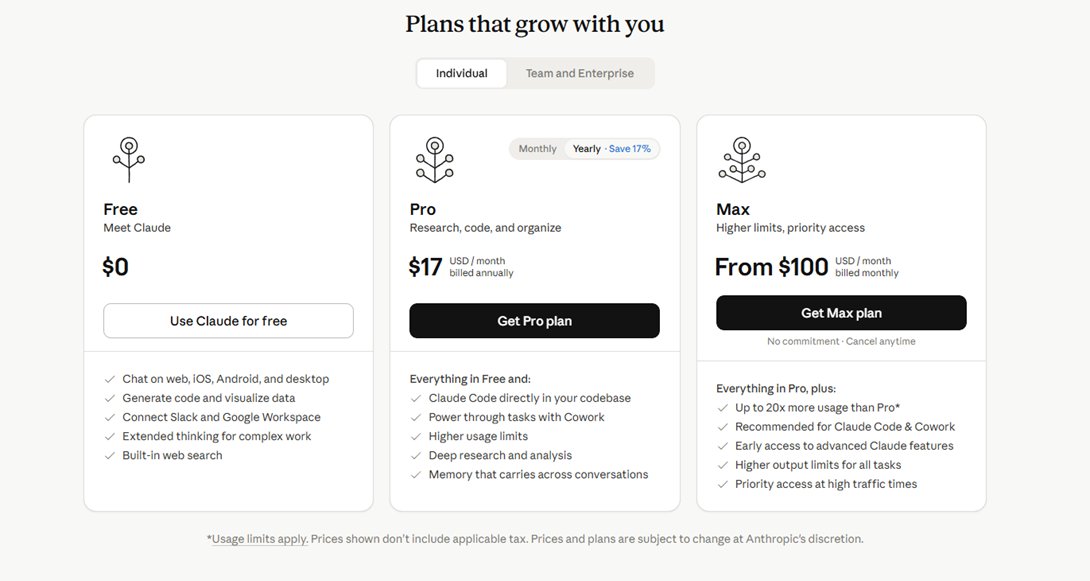
Task: Click checkmark beside Generate code and visualize data
Action: point(110,398)
